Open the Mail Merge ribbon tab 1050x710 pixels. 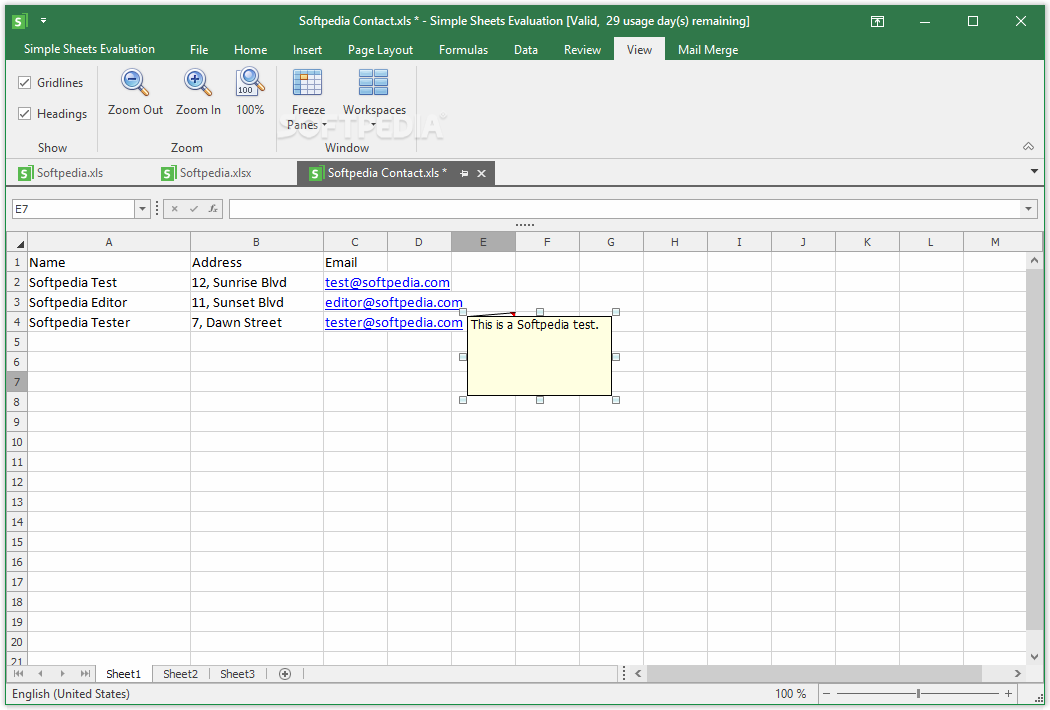(708, 50)
